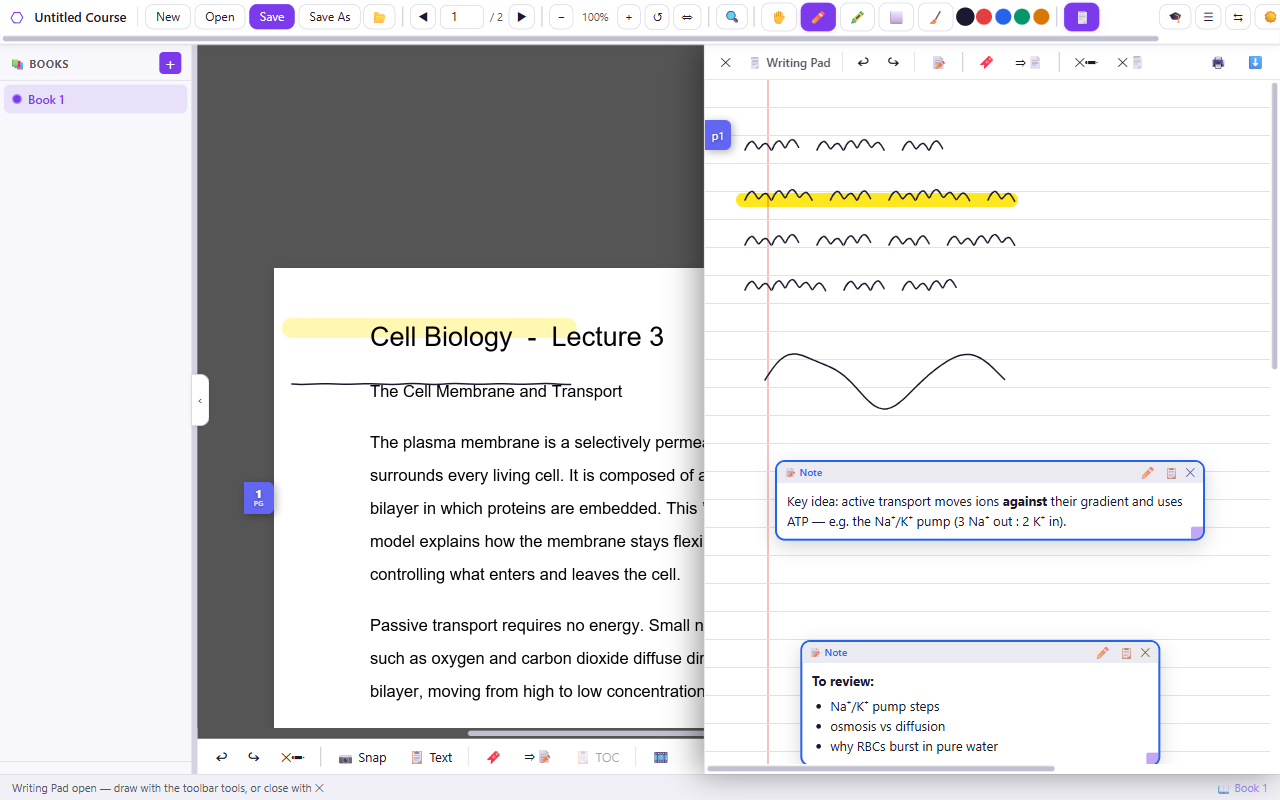This screenshot has width=1280, height=800.
Task: Choose the red color swatch
Action: pos(984,17)
